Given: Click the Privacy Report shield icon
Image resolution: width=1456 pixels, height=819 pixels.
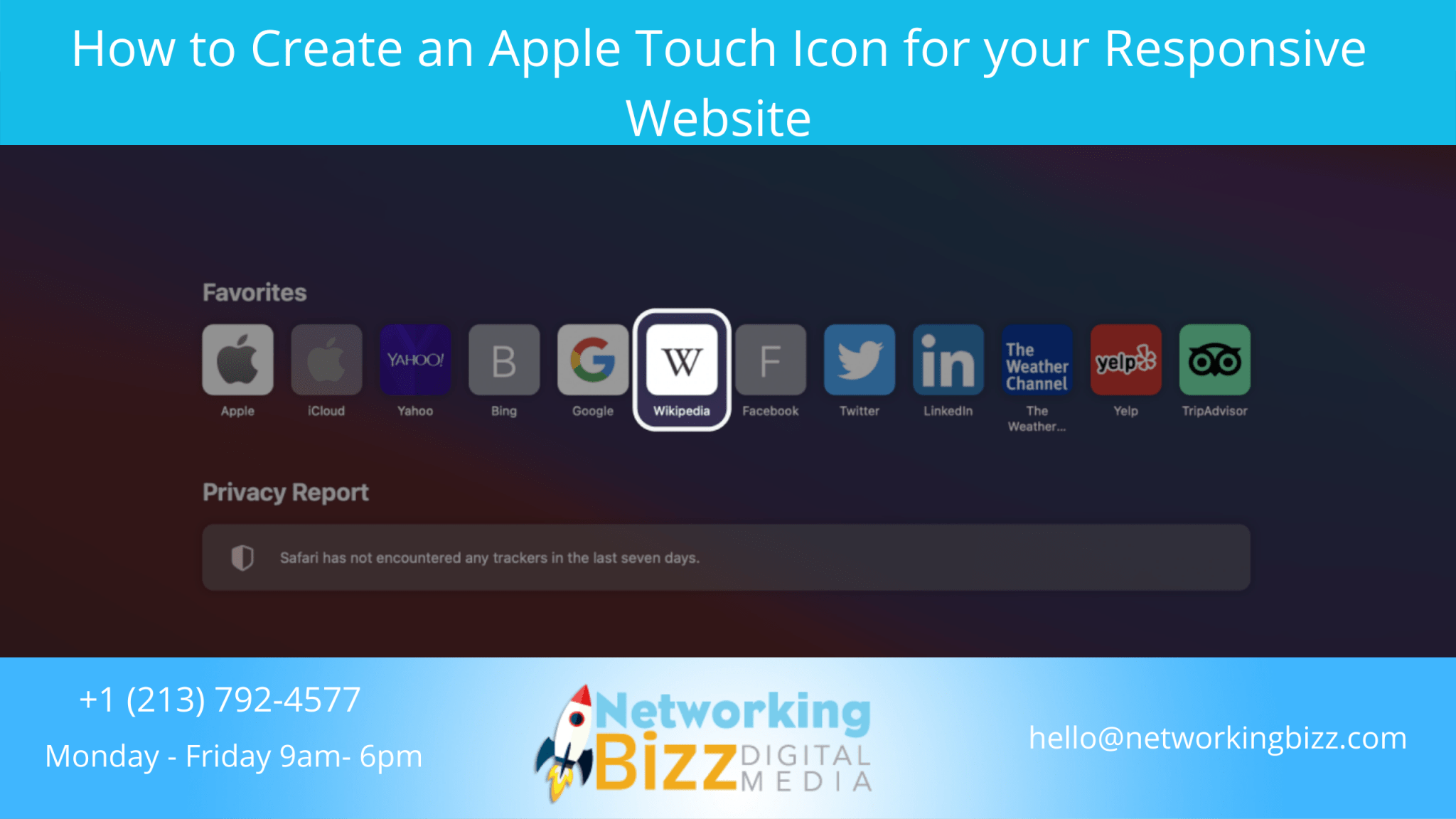Looking at the screenshot, I should click(x=242, y=555).
